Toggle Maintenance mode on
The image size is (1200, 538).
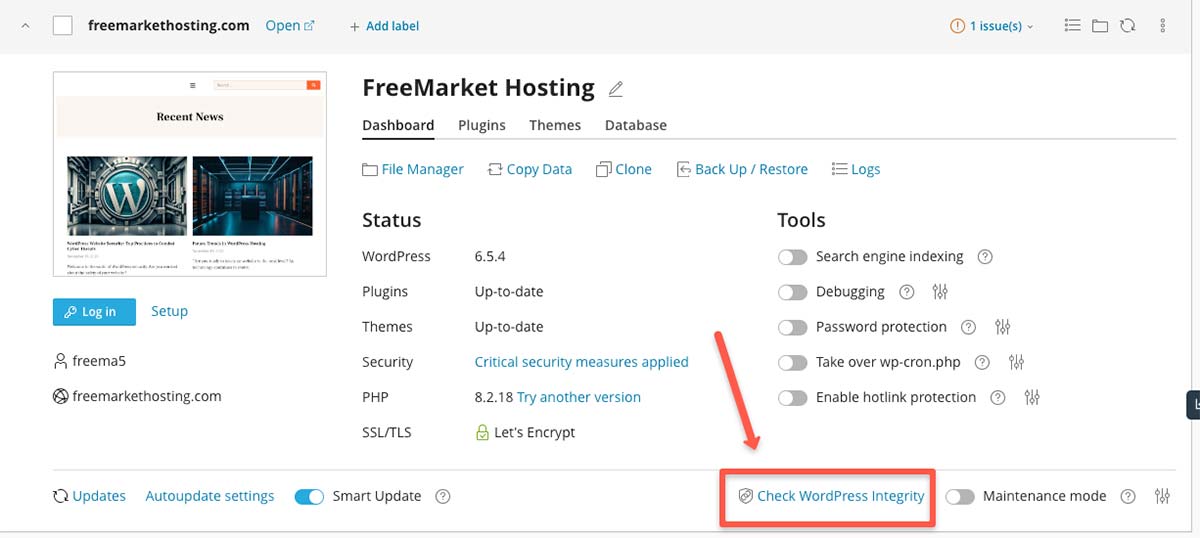click(x=960, y=497)
